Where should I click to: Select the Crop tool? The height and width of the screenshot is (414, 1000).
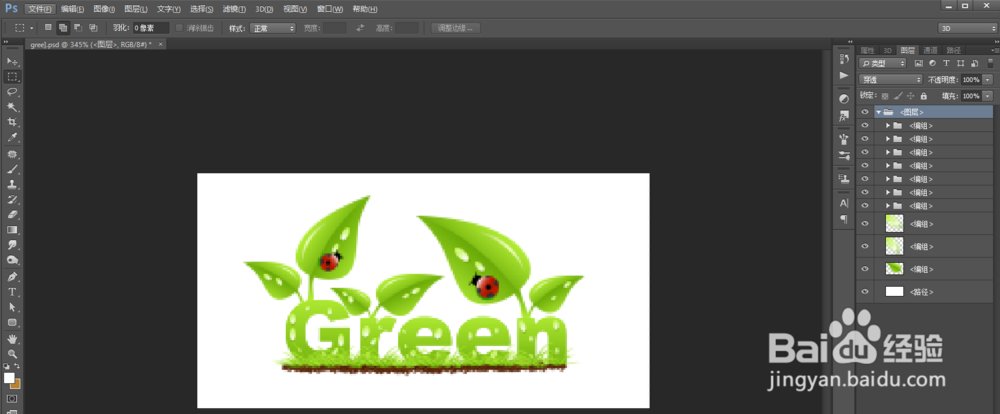(12, 122)
